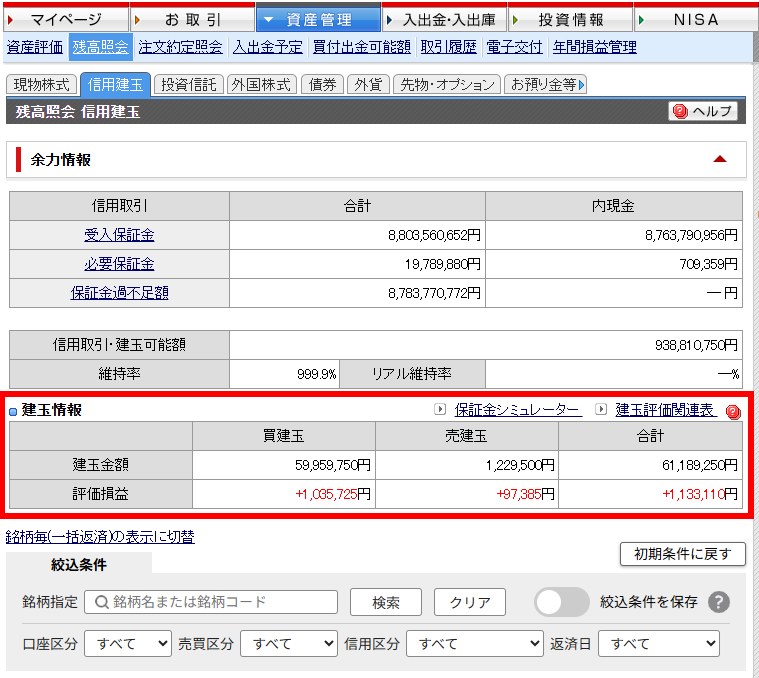Open the 入出金・入出庫 menu
This screenshot has width=759, height=678.
click(x=444, y=19)
